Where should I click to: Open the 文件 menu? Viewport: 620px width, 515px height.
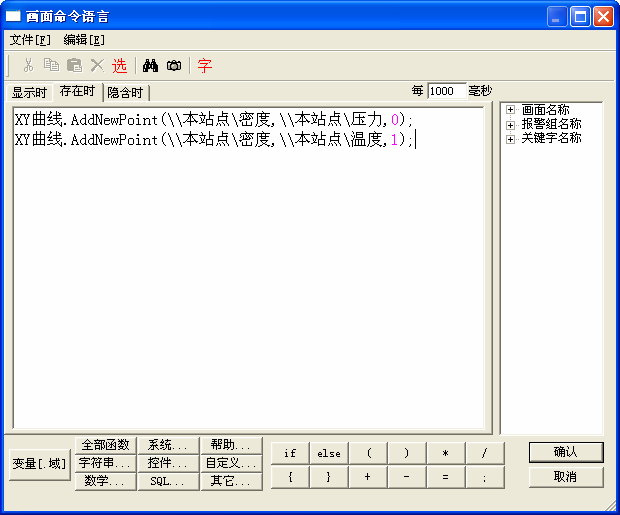coord(29,40)
